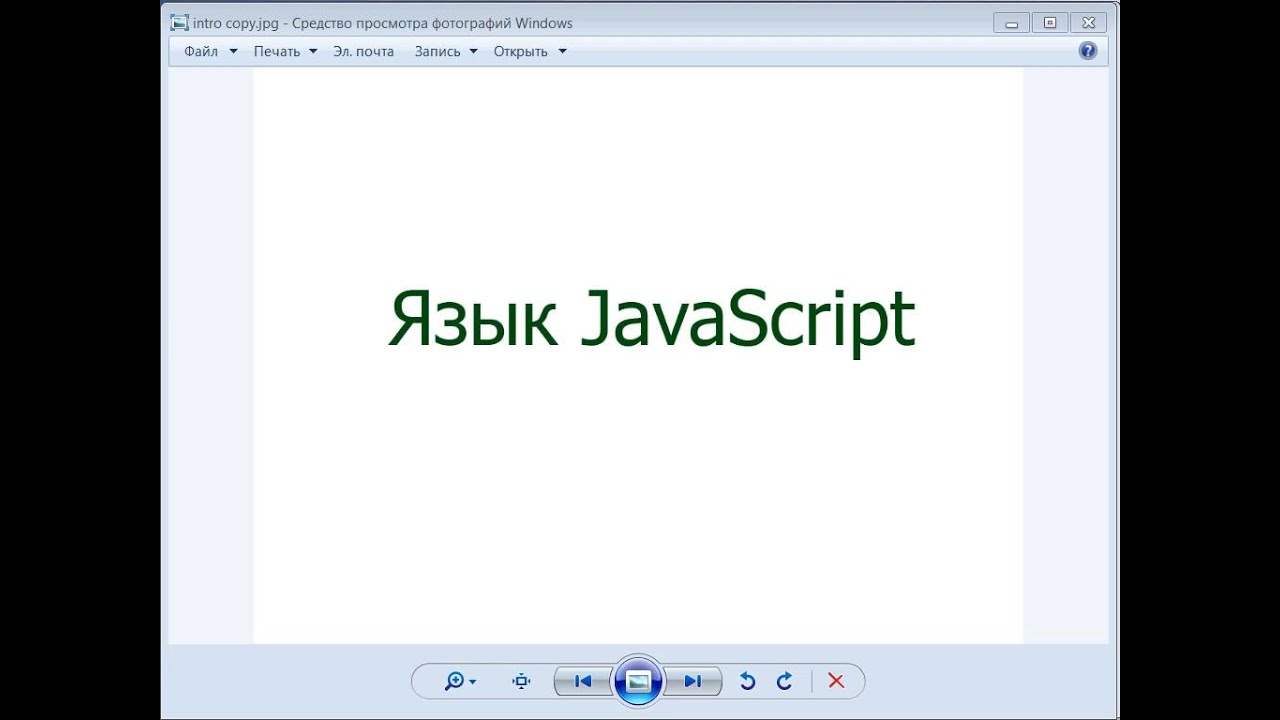Go to the previous image
The width and height of the screenshot is (1280, 720).
pos(583,681)
